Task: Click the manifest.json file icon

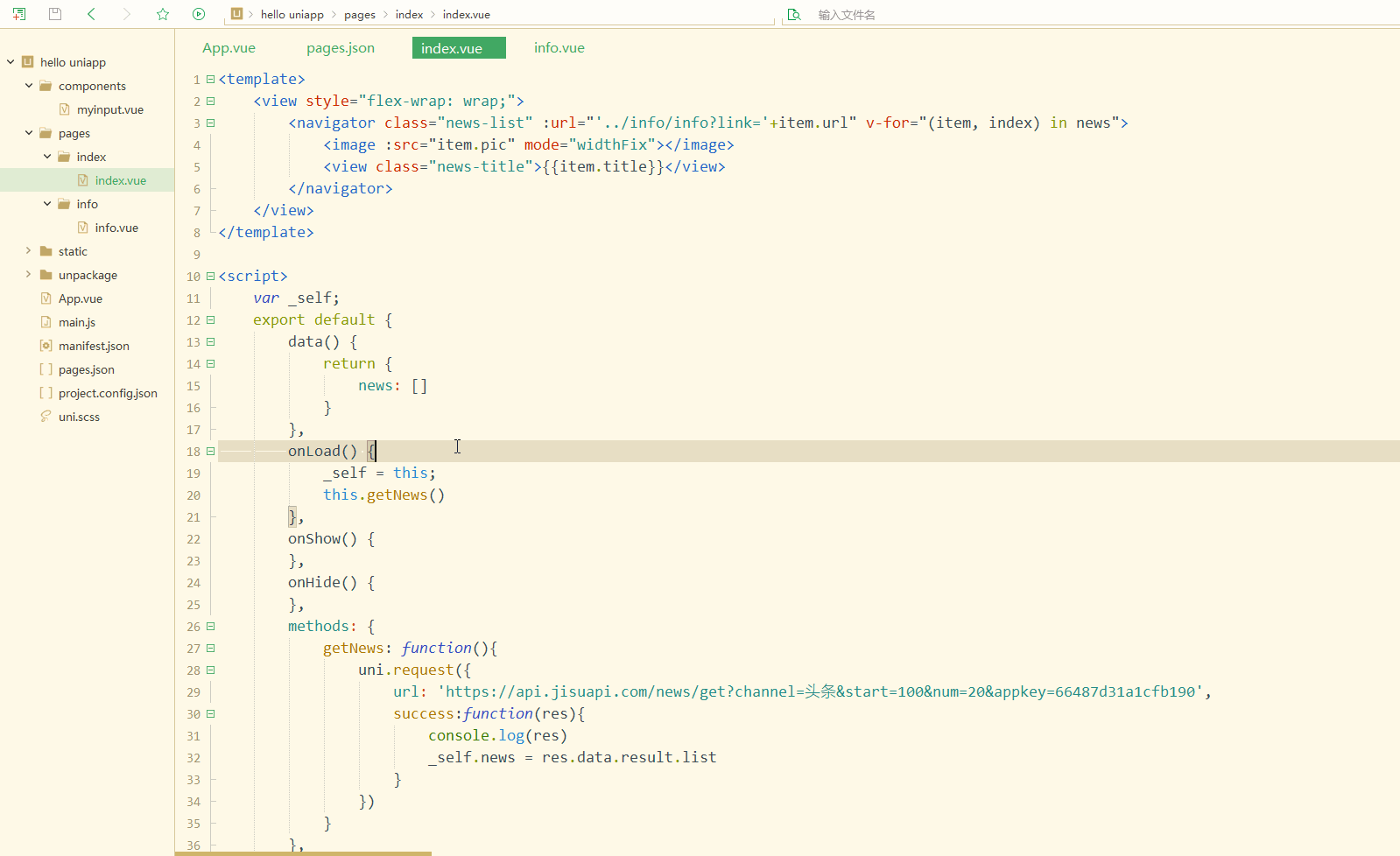Action: [x=46, y=346]
